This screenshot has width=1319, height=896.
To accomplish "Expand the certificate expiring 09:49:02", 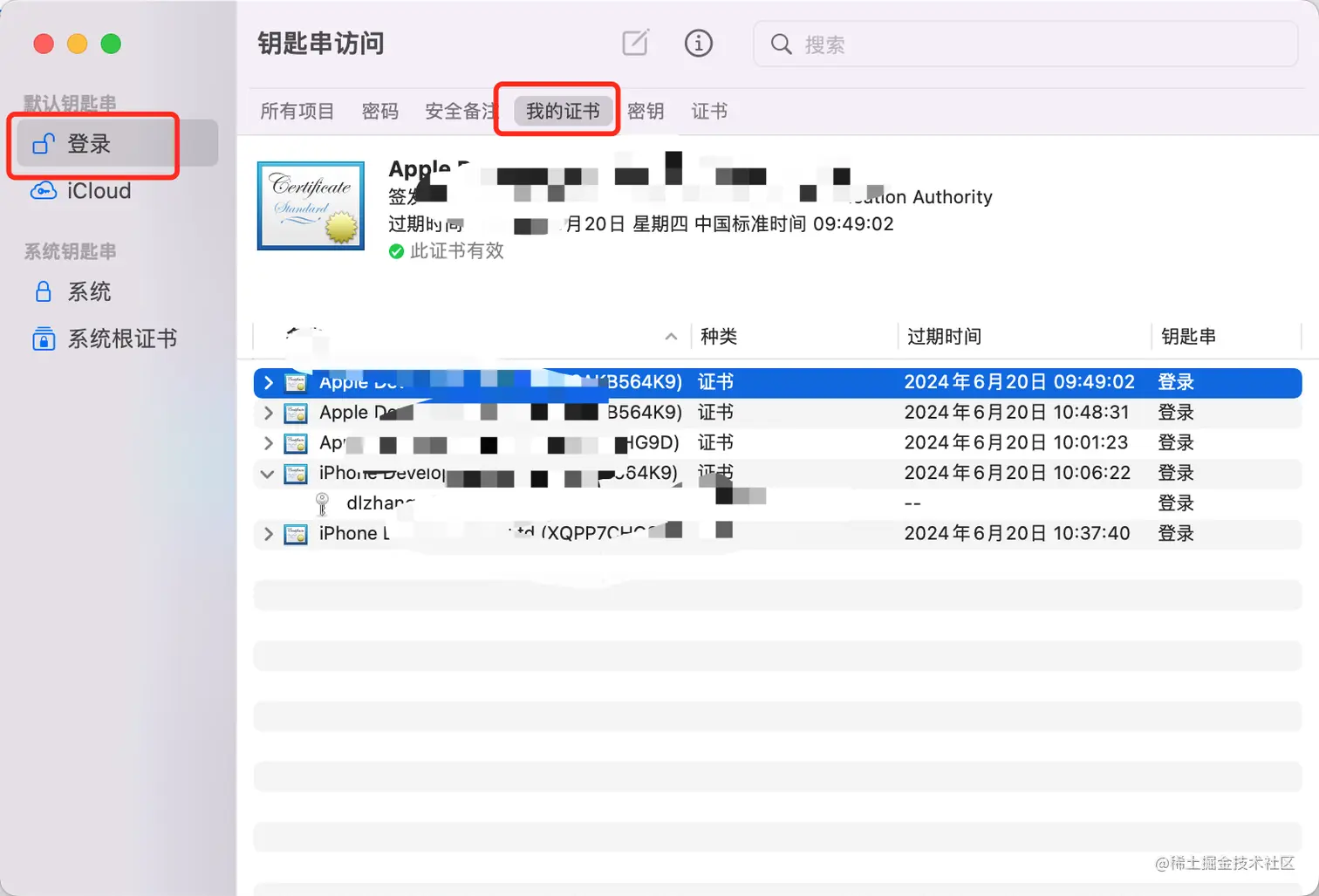I will [x=269, y=382].
